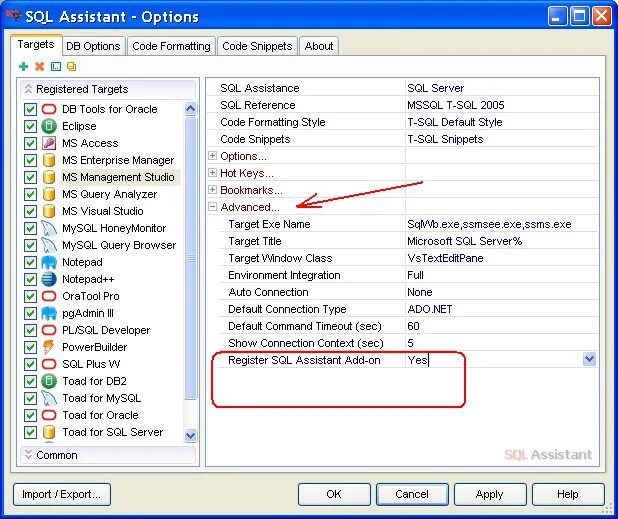618x519 pixels.
Task: Open the Code Snippets tab
Action: (257, 46)
